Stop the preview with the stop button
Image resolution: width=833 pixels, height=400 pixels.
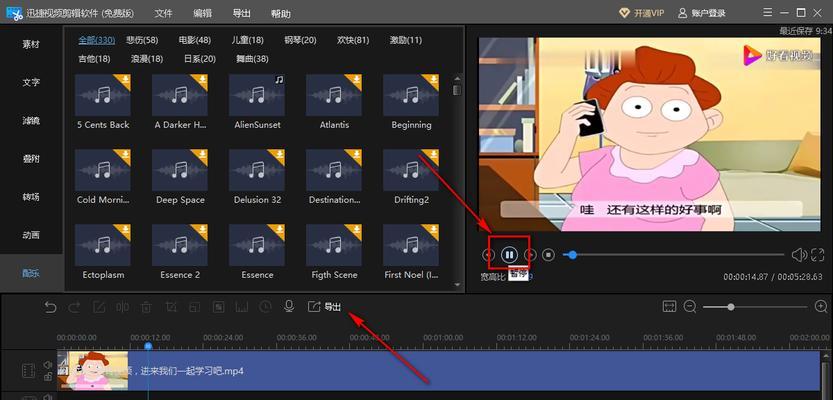(x=548, y=255)
